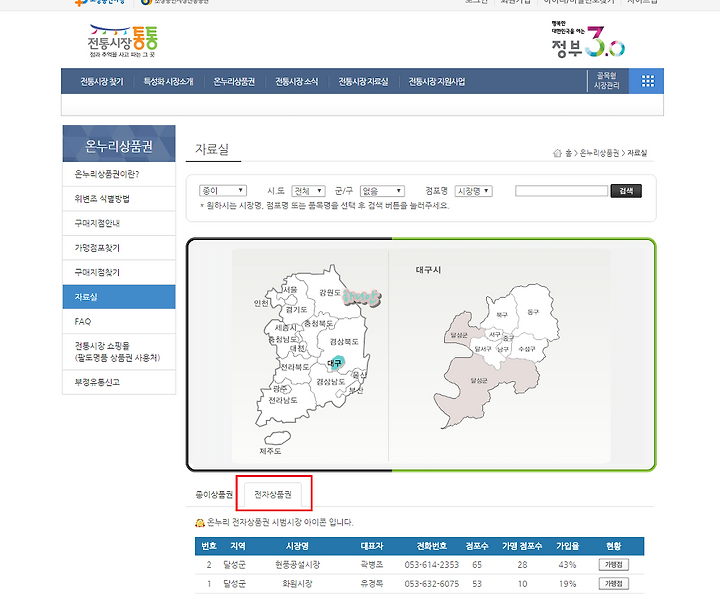Switch to the 전자상품권 tab
720x596 pixels.
pyautogui.click(x=273, y=495)
